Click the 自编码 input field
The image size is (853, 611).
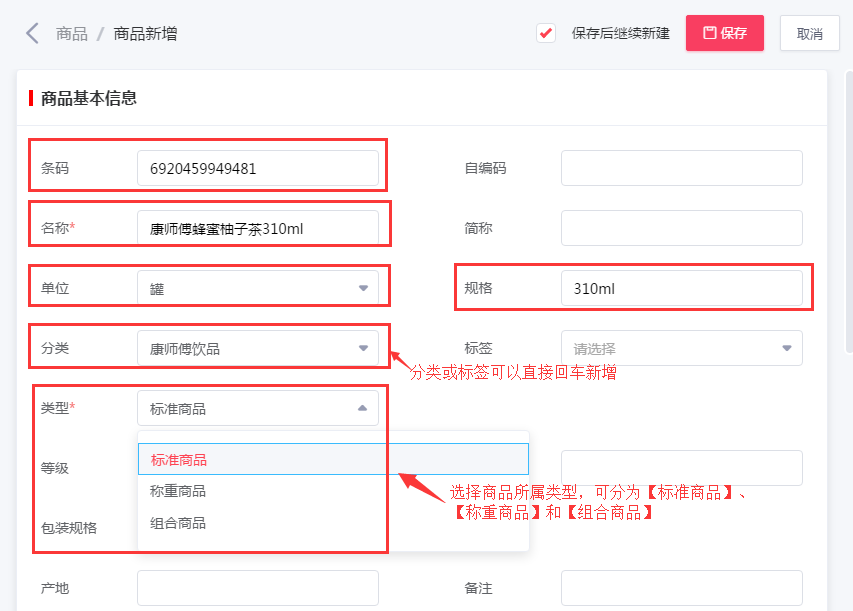681,167
